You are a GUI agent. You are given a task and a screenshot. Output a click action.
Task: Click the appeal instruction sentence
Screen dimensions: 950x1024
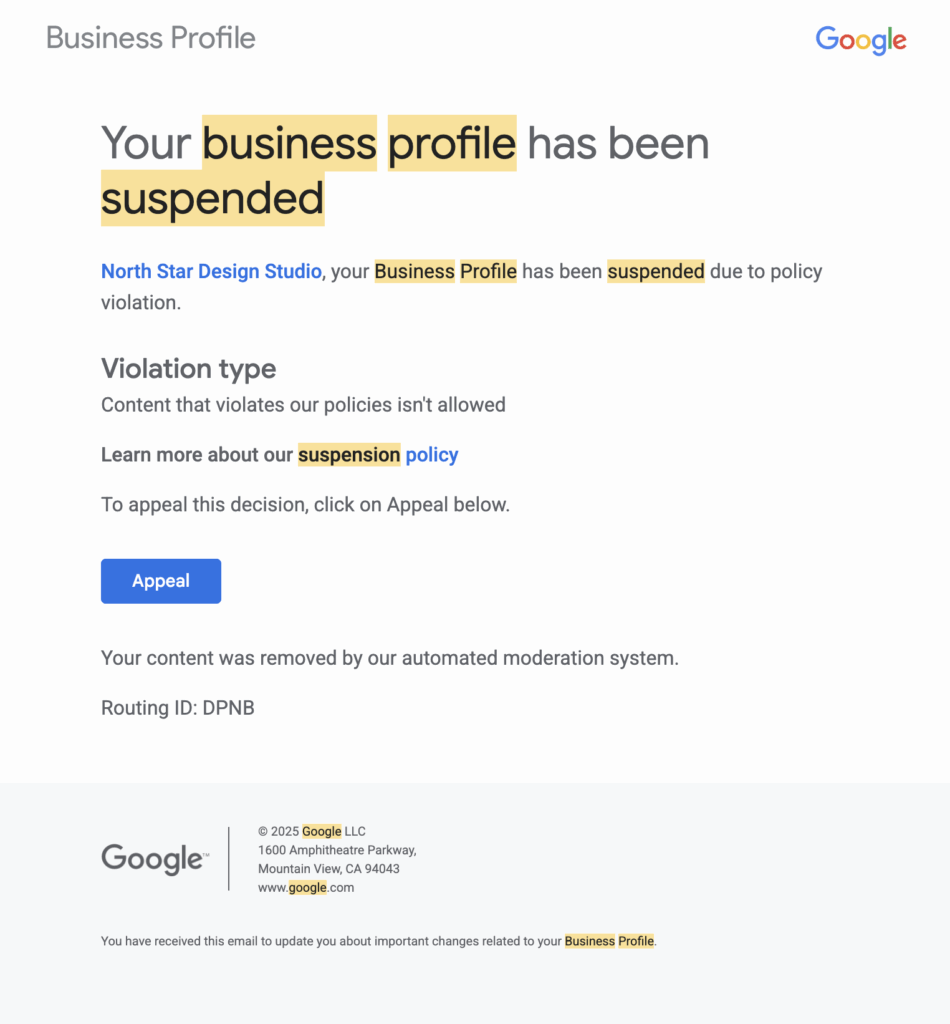click(x=304, y=504)
